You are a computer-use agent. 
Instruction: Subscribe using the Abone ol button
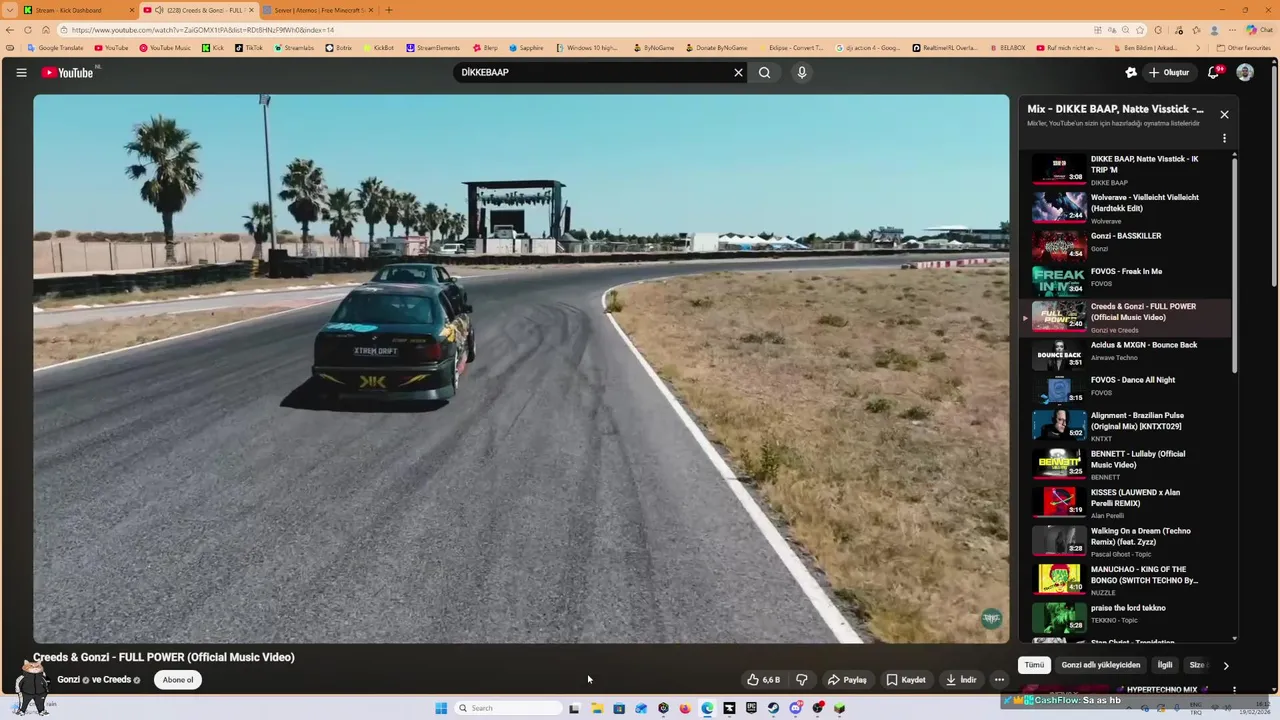(178, 680)
